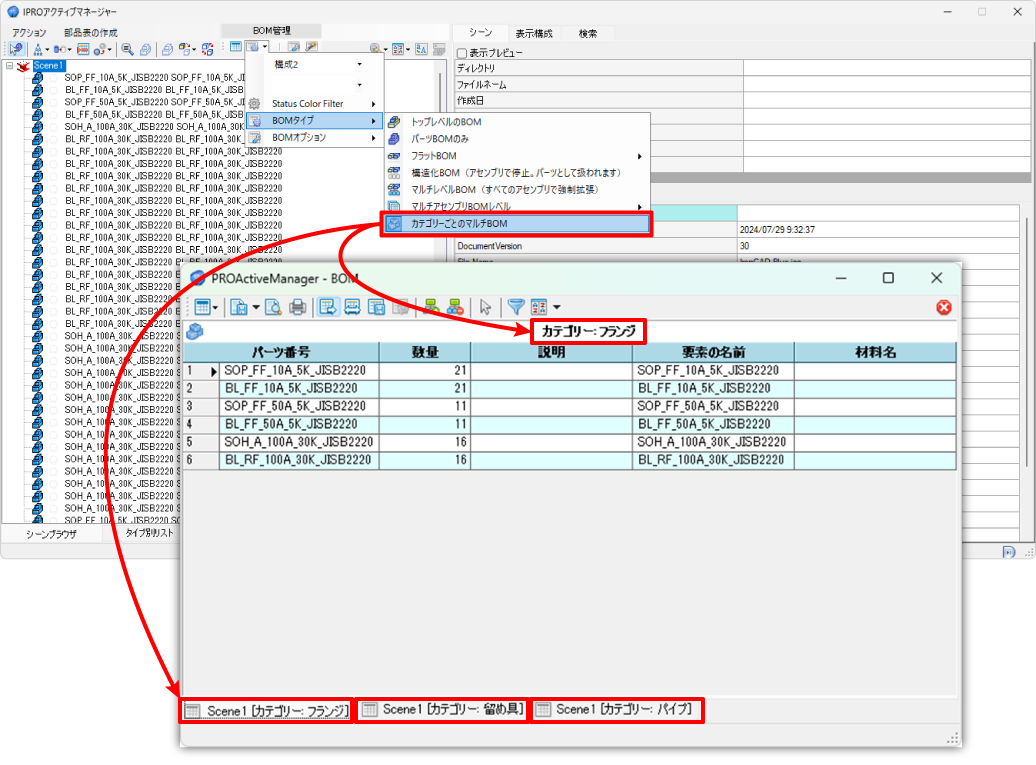Viewport: 1036px width, 765px height.
Task: Select the SOH_A_100A_30K_JISB2220 row in BOM table
Action: click(299, 442)
